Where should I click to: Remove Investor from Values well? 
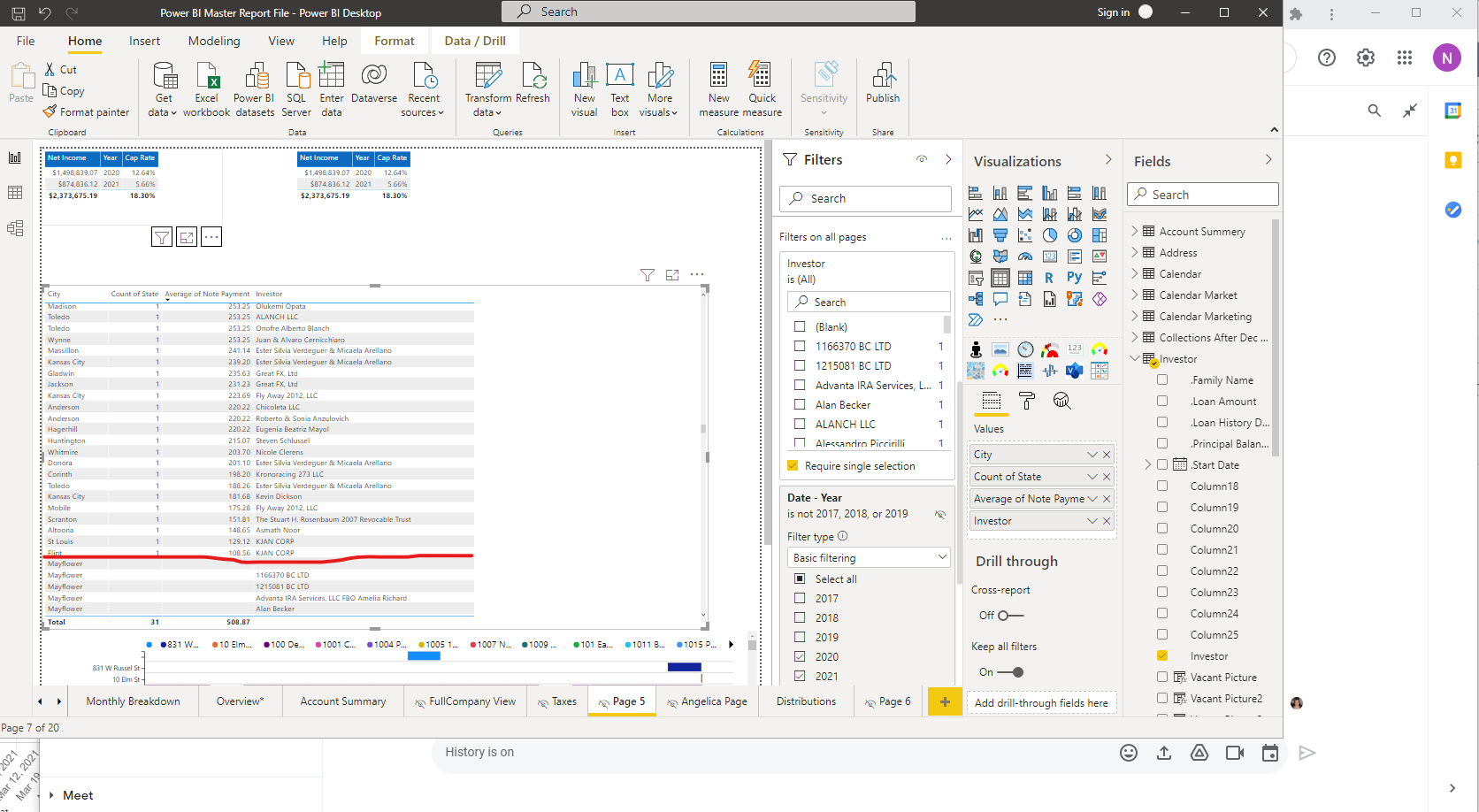pyautogui.click(x=1107, y=521)
